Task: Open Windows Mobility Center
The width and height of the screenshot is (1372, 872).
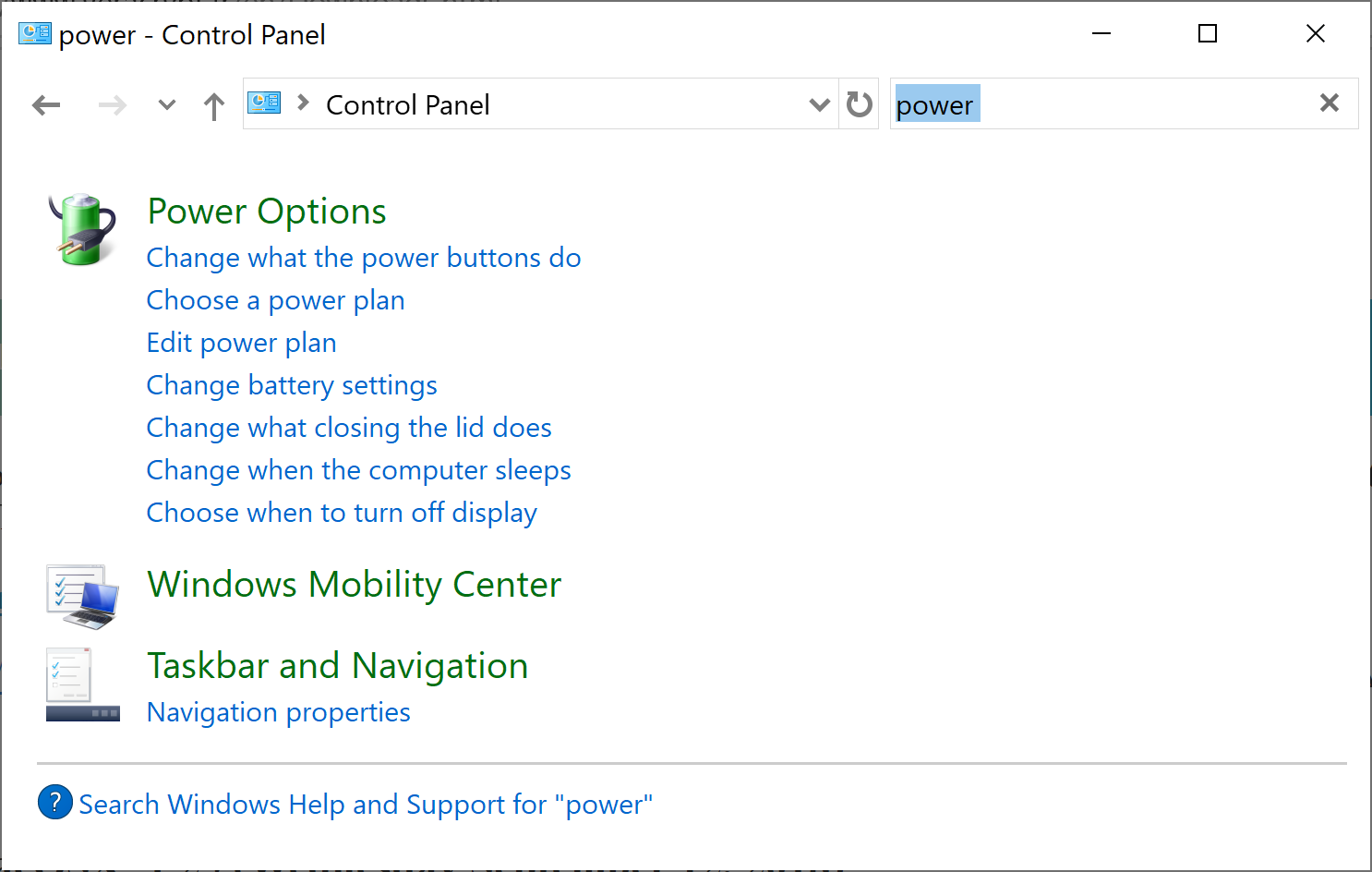Action: pyautogui.click(x=355, y=585)
